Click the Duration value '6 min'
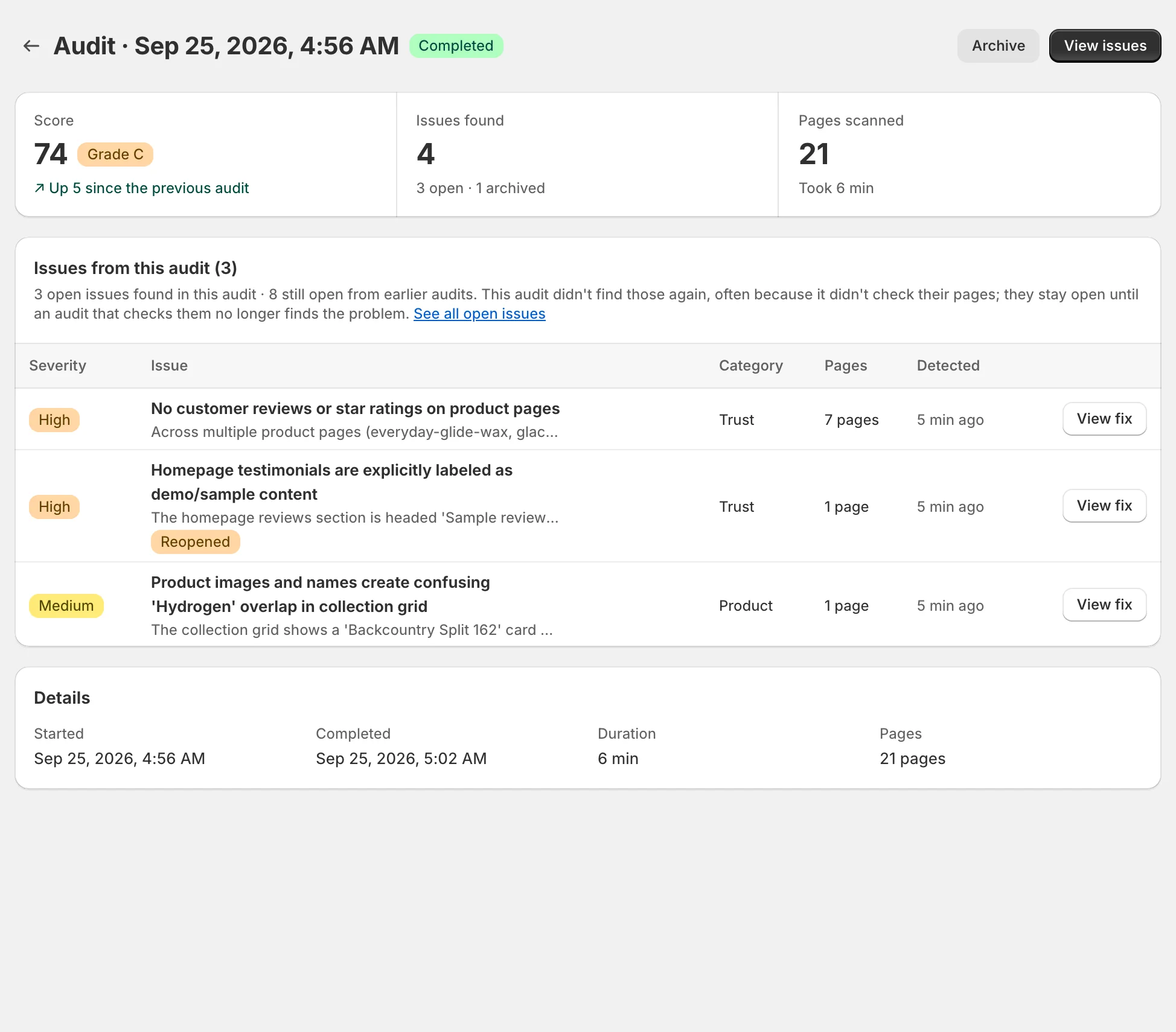This screenshot has height=1032, width=1176. click(618, 759)
